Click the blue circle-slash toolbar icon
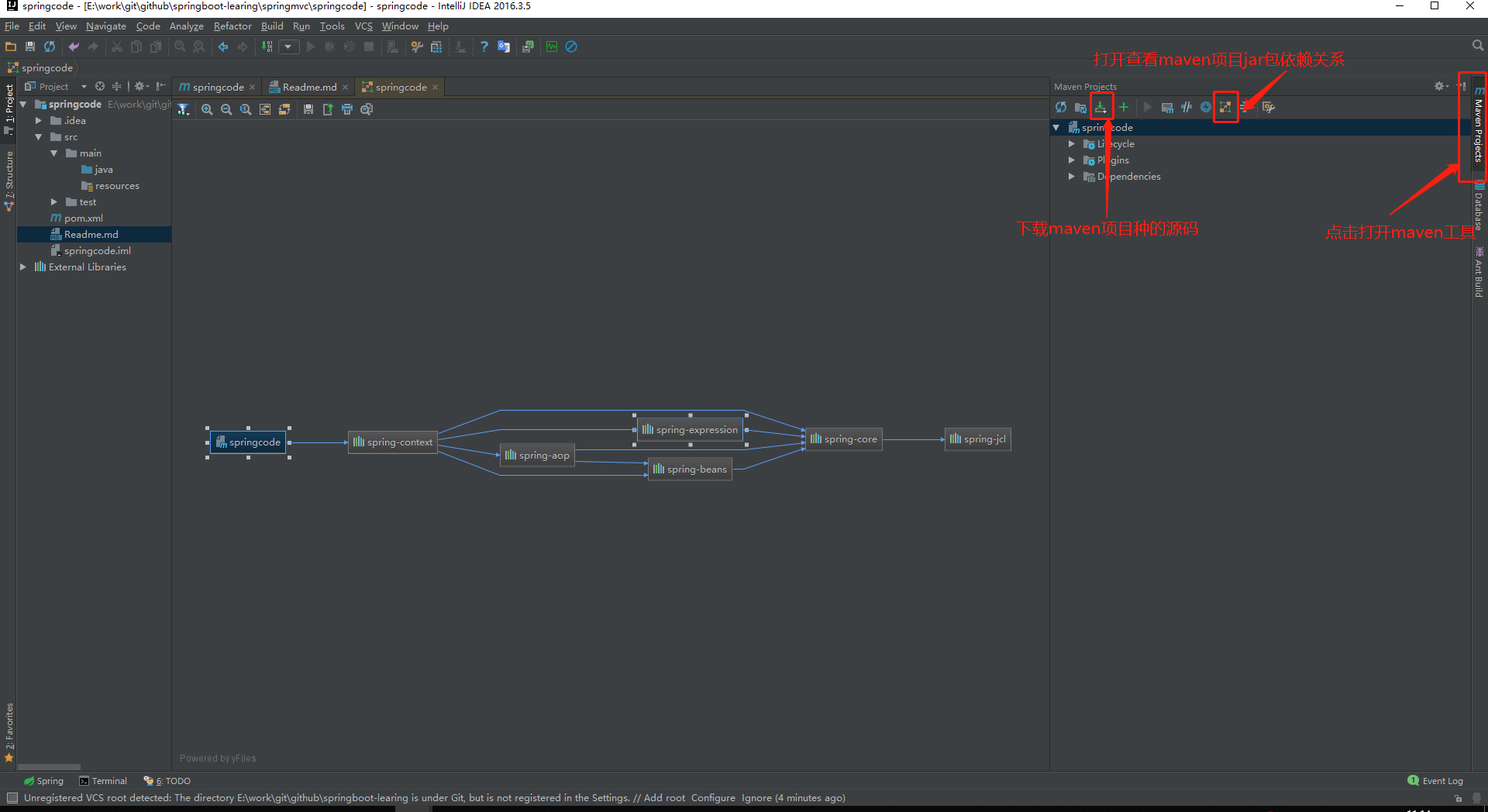This screenshot has width=1488, height=812. pos(571,46)
